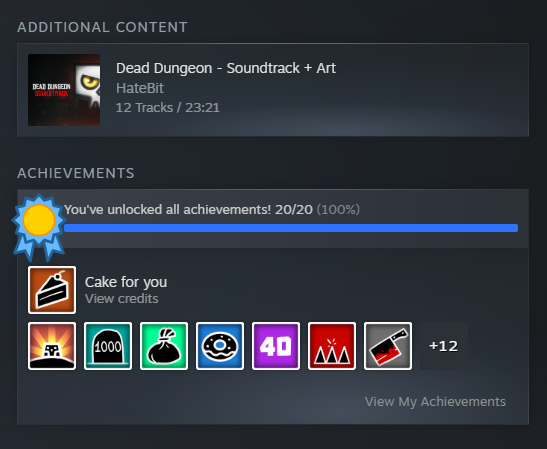Open the Dead Dungeon soundtrack cover thumbnail

[64, 90]
